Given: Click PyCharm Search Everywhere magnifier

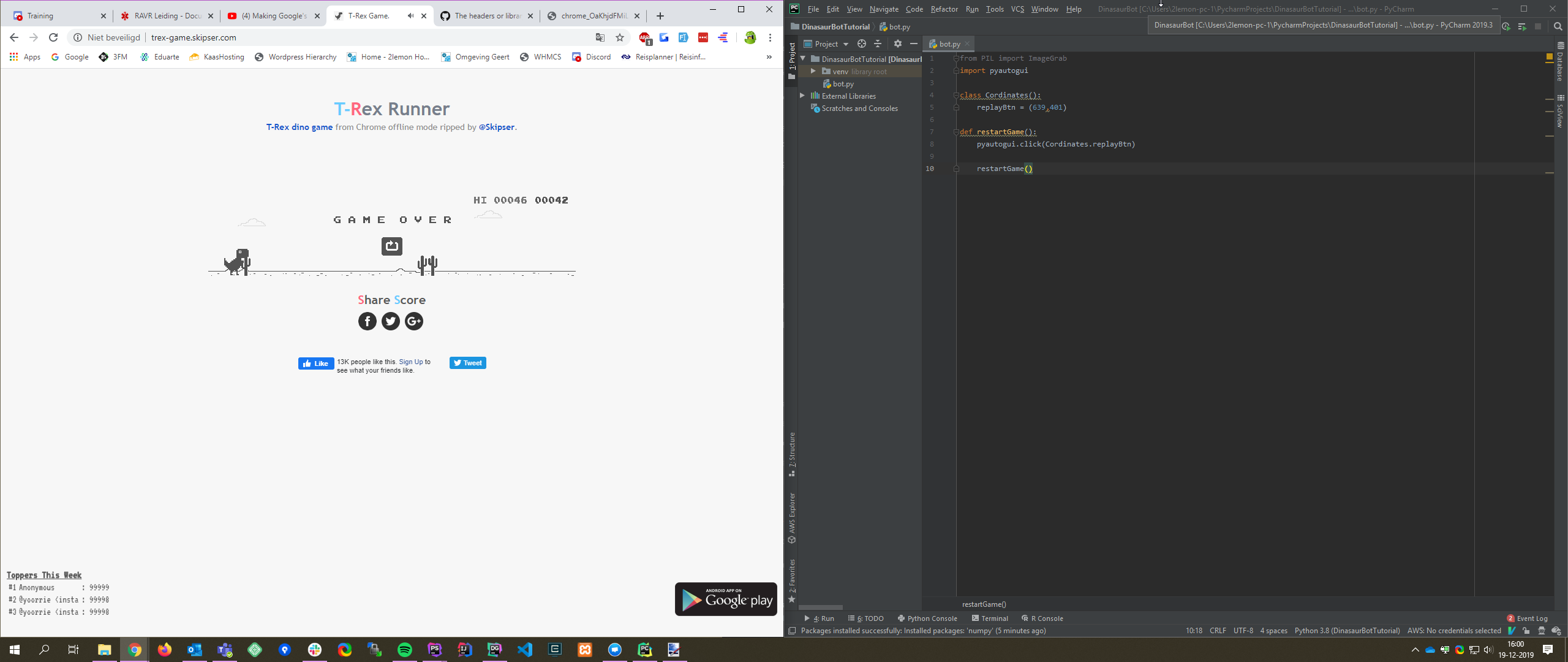Looking at the screenshot, I should click(1558, 26).
